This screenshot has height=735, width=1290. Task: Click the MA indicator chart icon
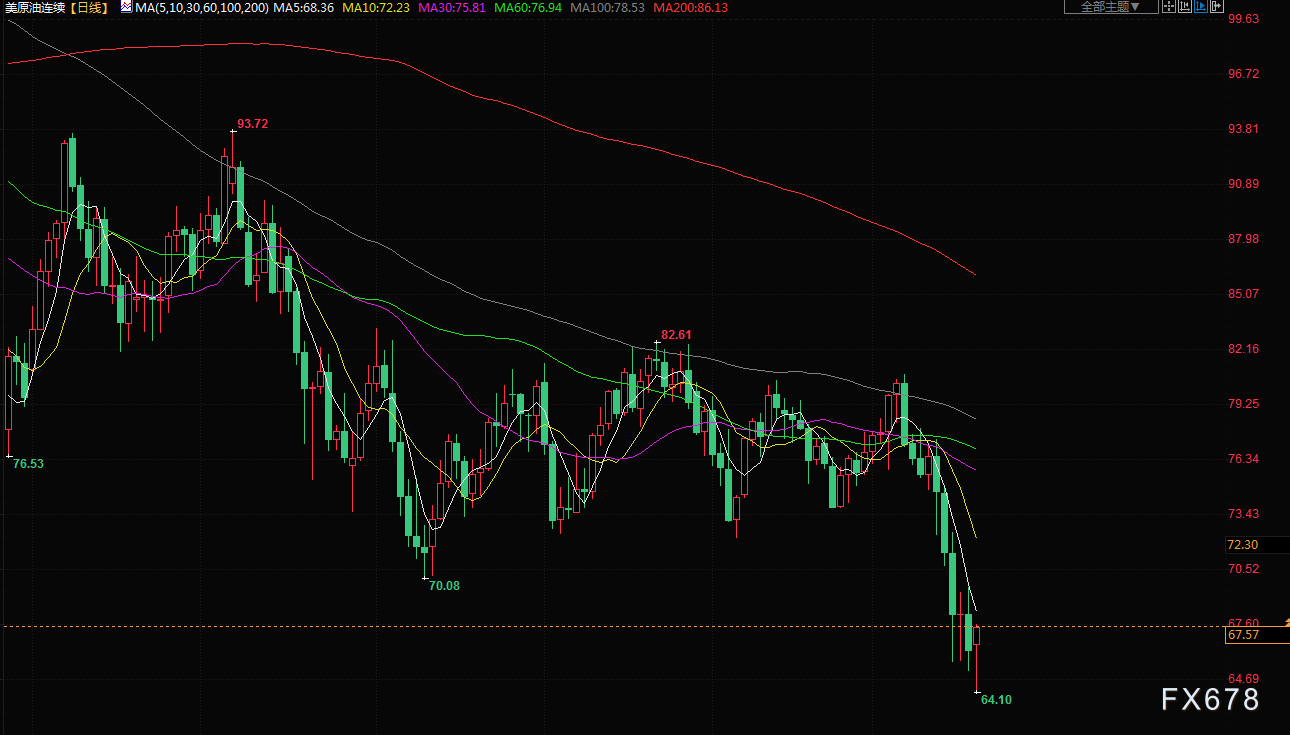[x=126, y=7]
